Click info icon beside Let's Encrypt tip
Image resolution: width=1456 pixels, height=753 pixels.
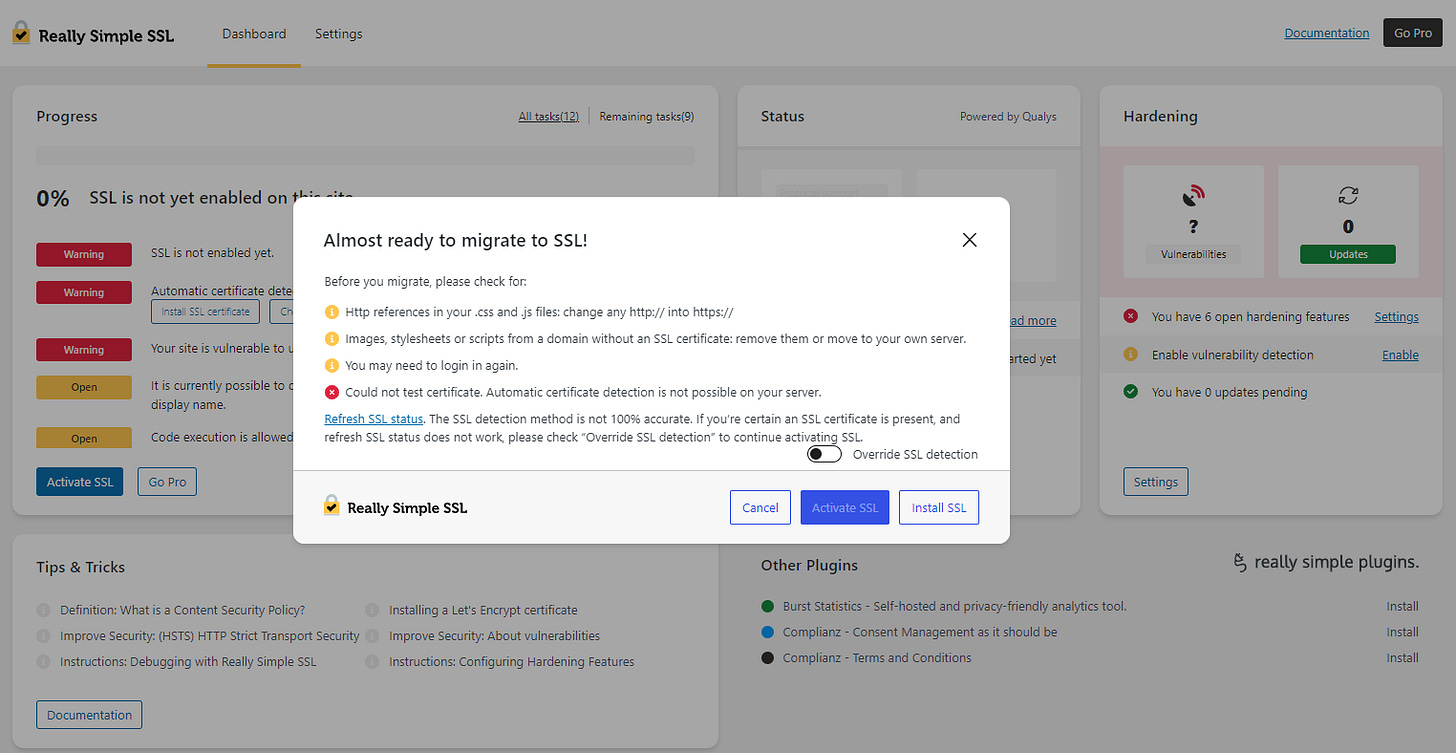pyautogui.click(x=372, y=610)
